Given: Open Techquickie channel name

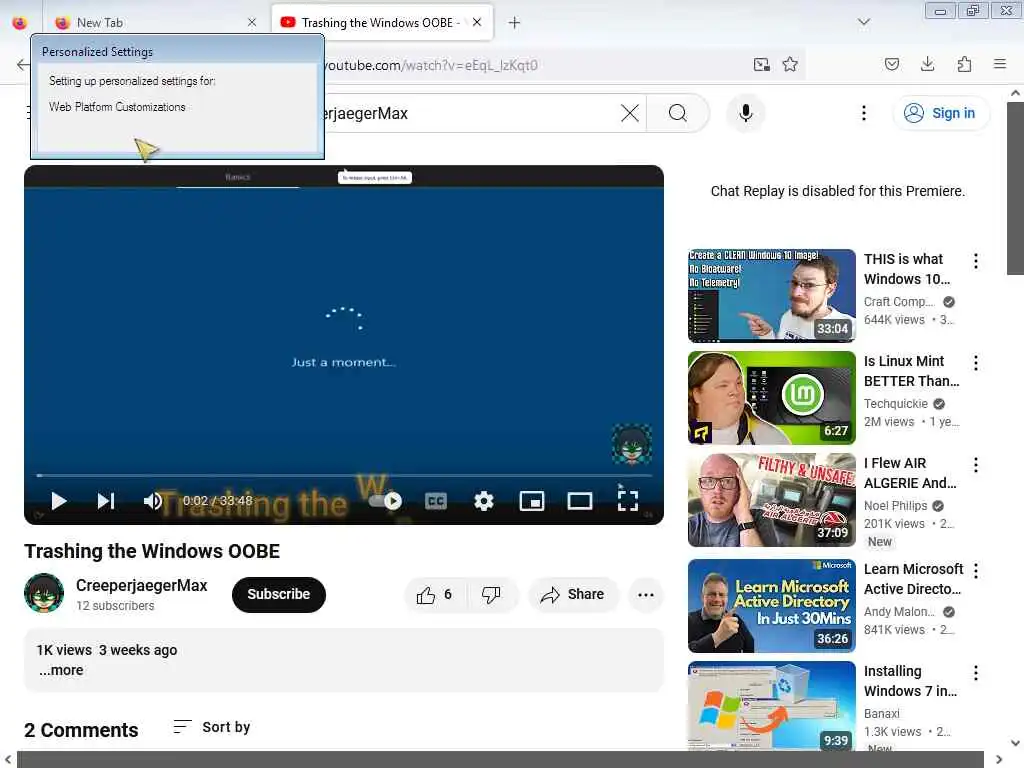Looking at the screenshot, I should (895, 404).
